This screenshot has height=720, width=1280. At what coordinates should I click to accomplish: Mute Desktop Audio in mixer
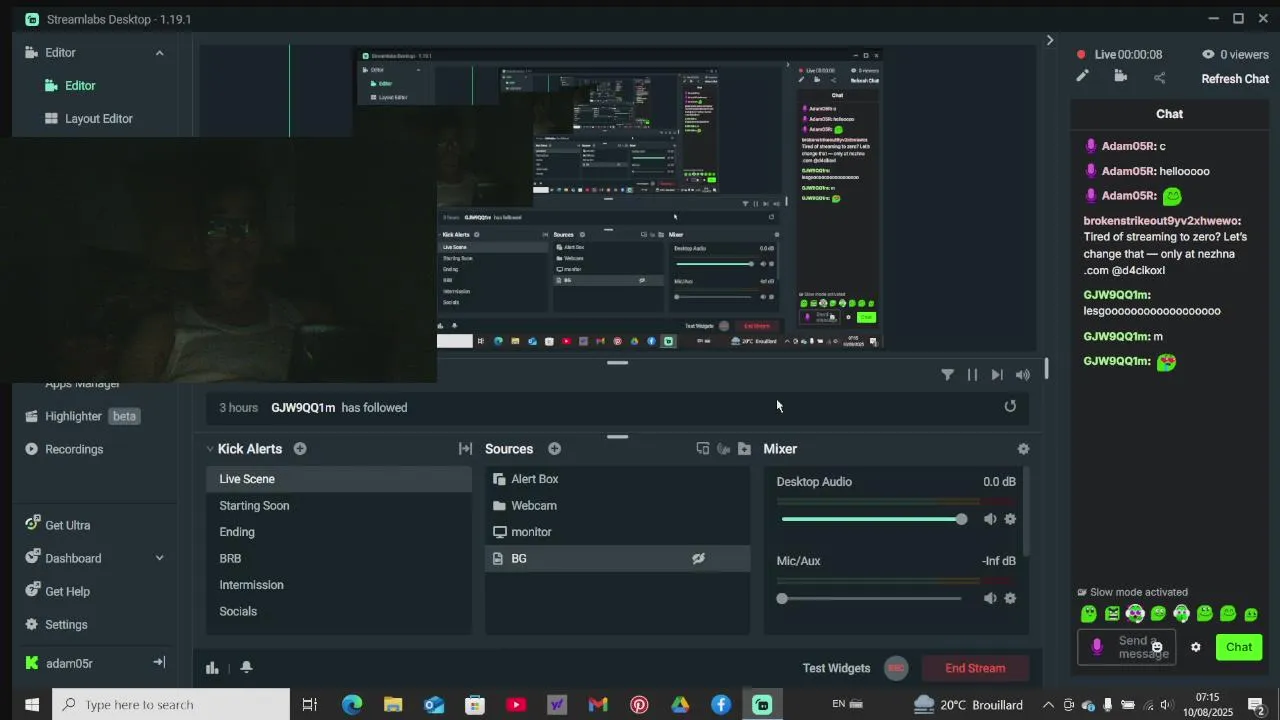(x=990, y=519)
